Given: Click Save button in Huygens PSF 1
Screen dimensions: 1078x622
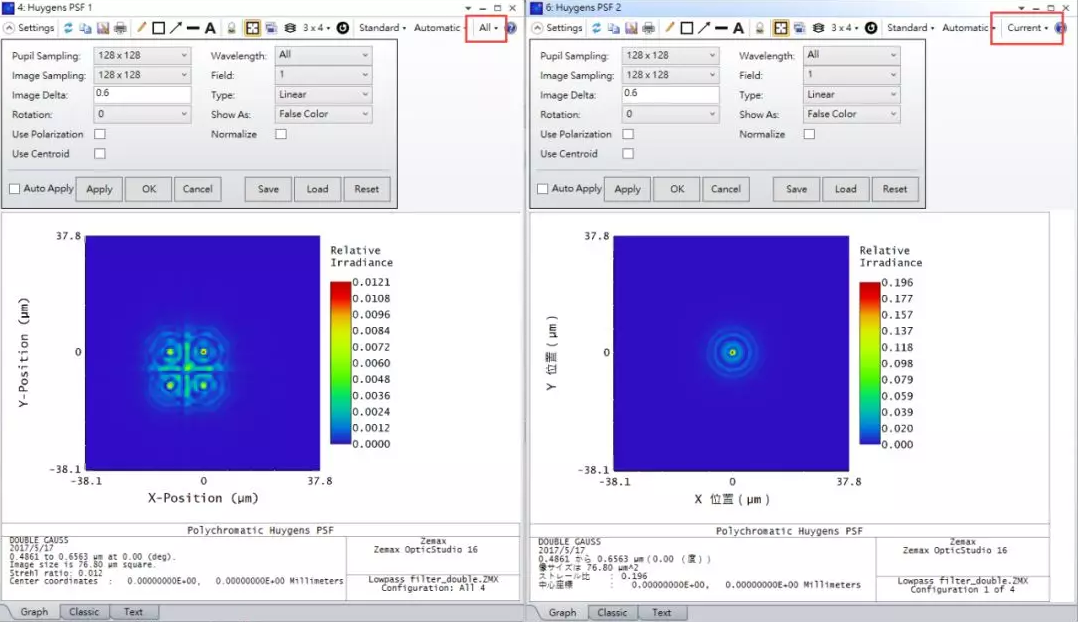Looking at the screenshot, I should coord(268,189).
